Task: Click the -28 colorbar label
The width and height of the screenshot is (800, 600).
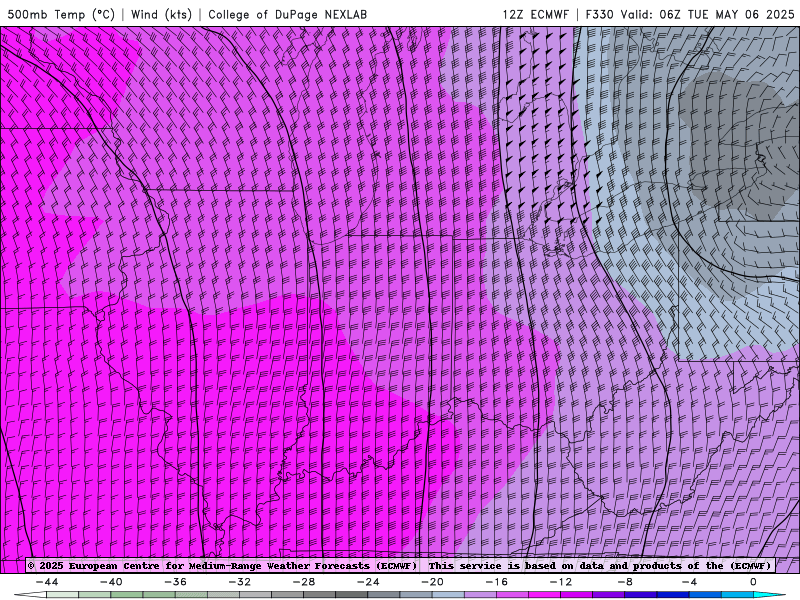Action: tap(304, 582)
